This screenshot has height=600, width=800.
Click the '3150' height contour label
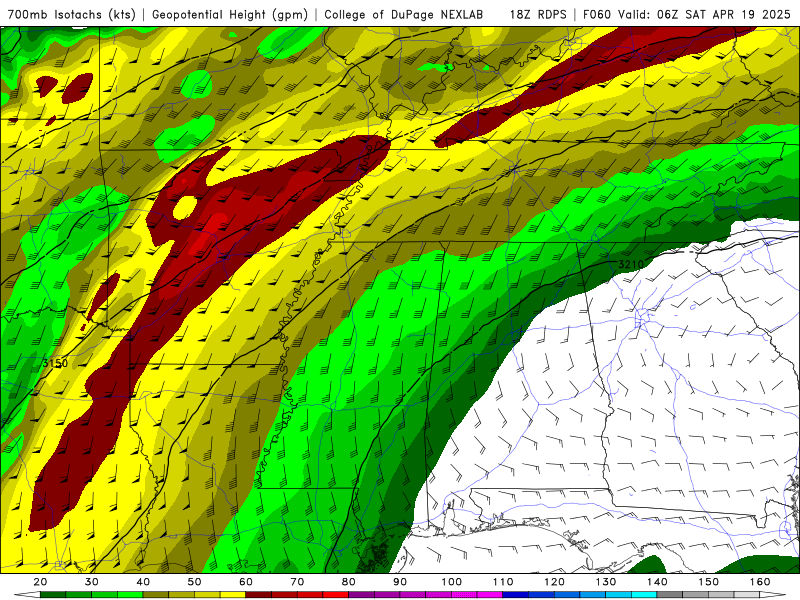click(x=55, y=363)
